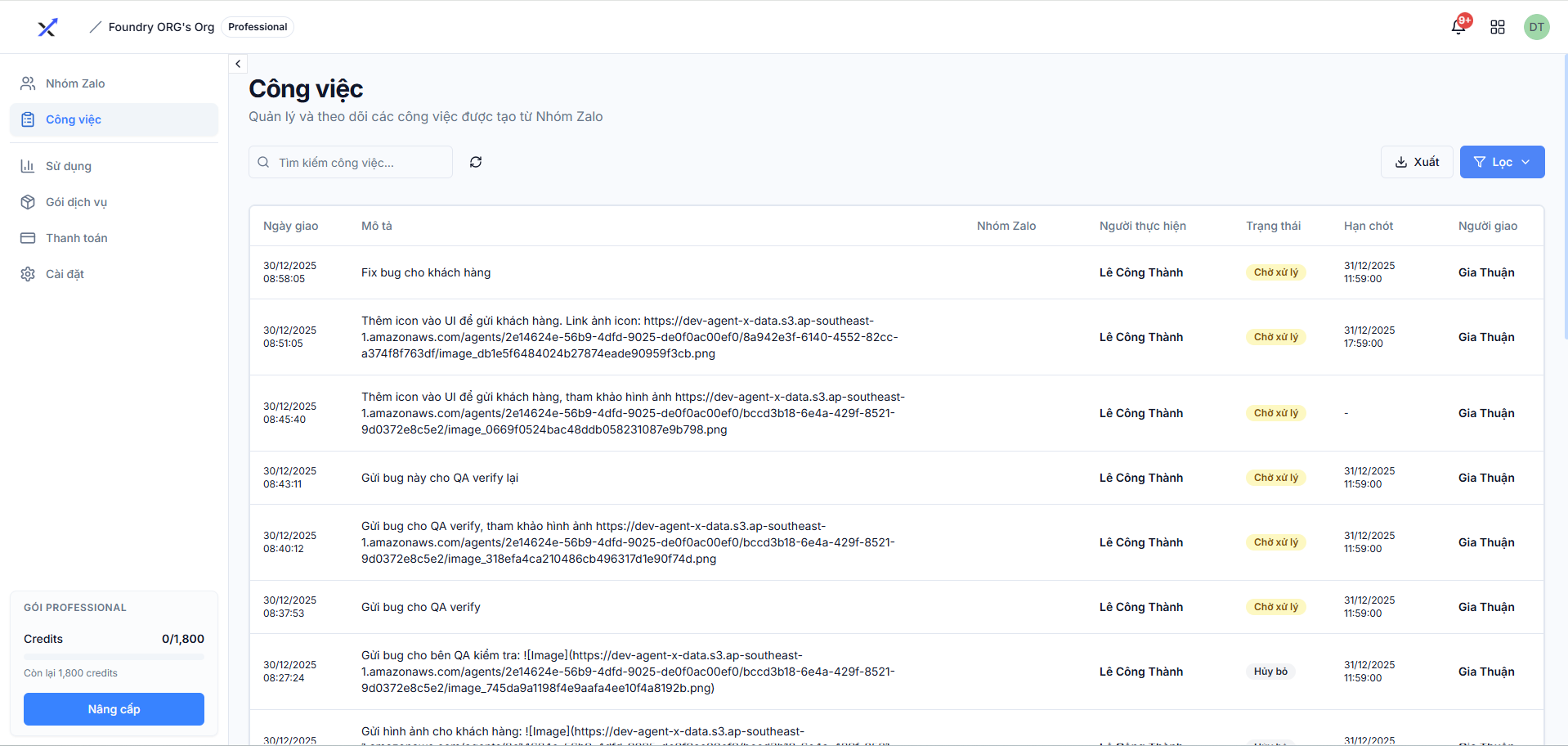Click the Nhóm Zalo people icon

tap(28, 83)
